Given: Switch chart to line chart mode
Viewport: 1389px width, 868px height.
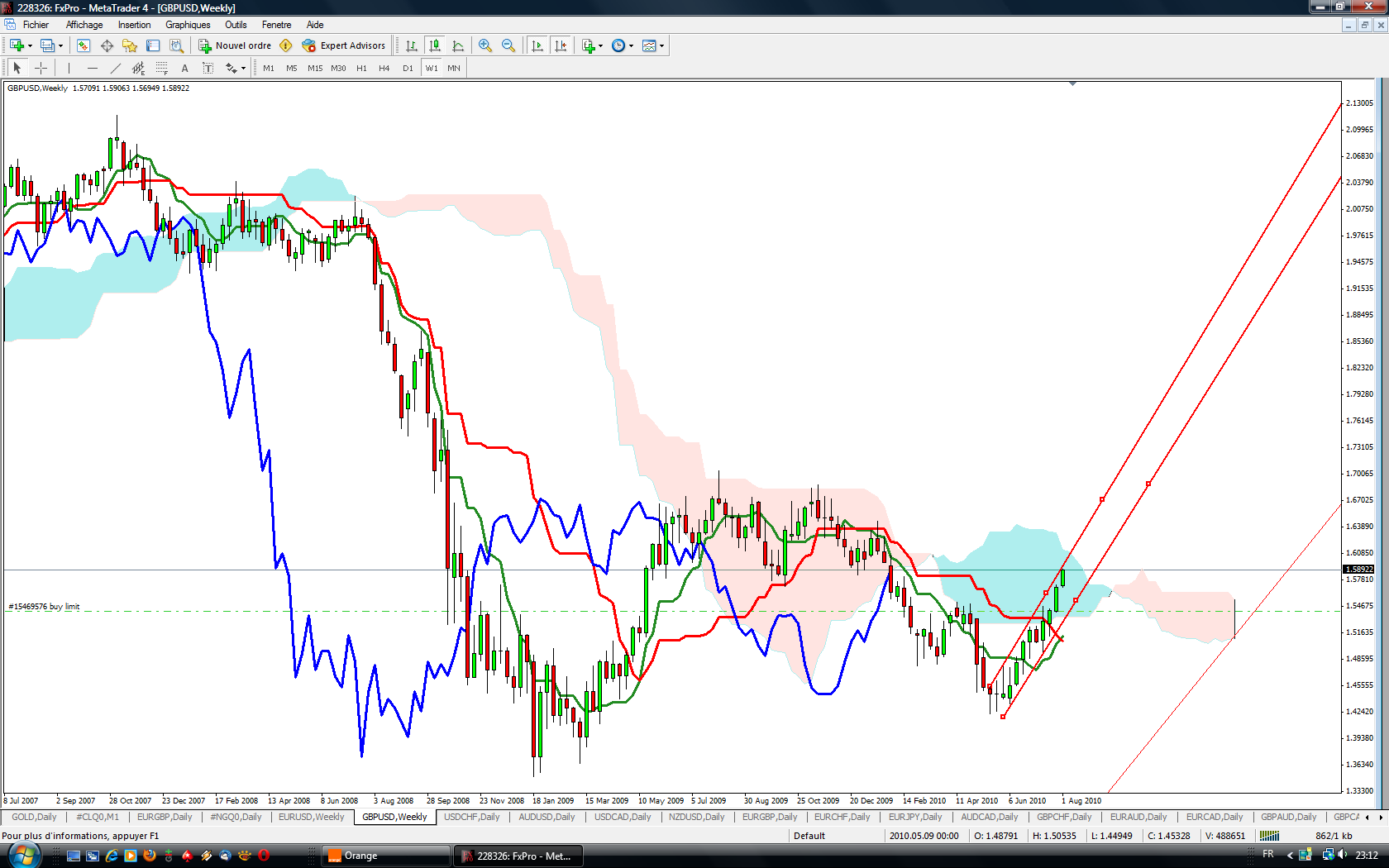Looking at the screenshot, I should [x=458, y=45].
